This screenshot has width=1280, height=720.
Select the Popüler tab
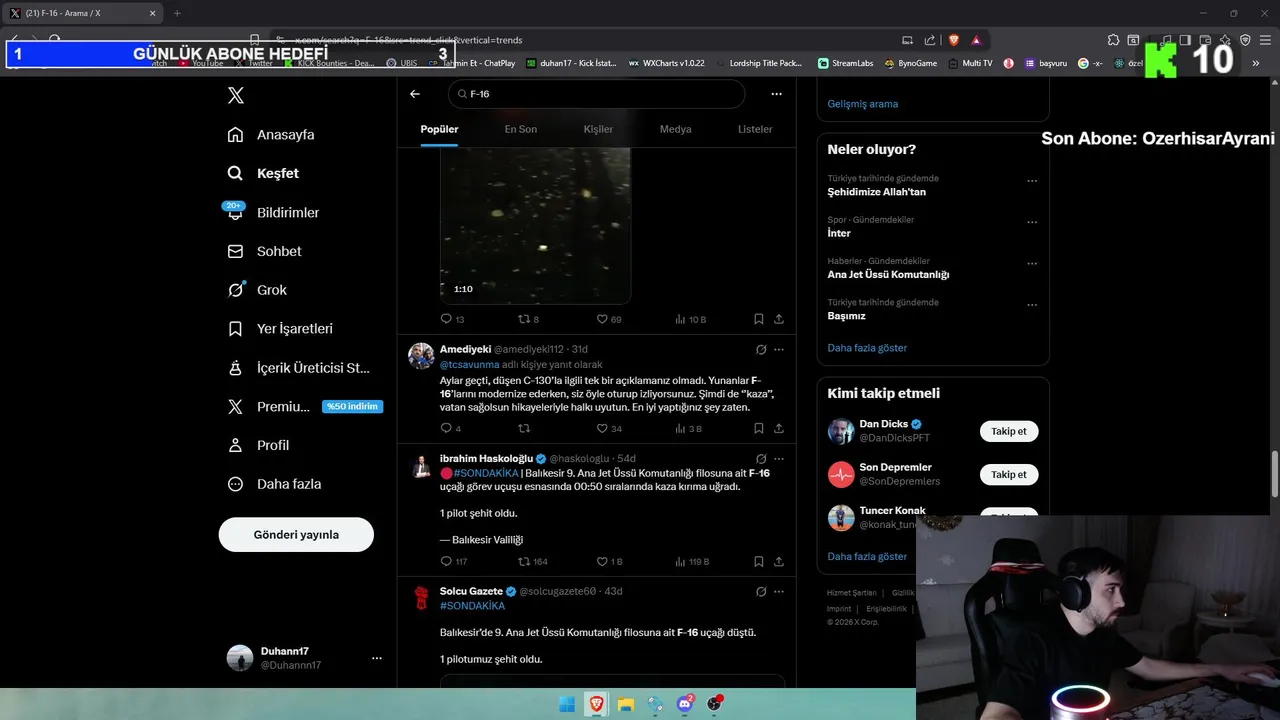(439, 129)
